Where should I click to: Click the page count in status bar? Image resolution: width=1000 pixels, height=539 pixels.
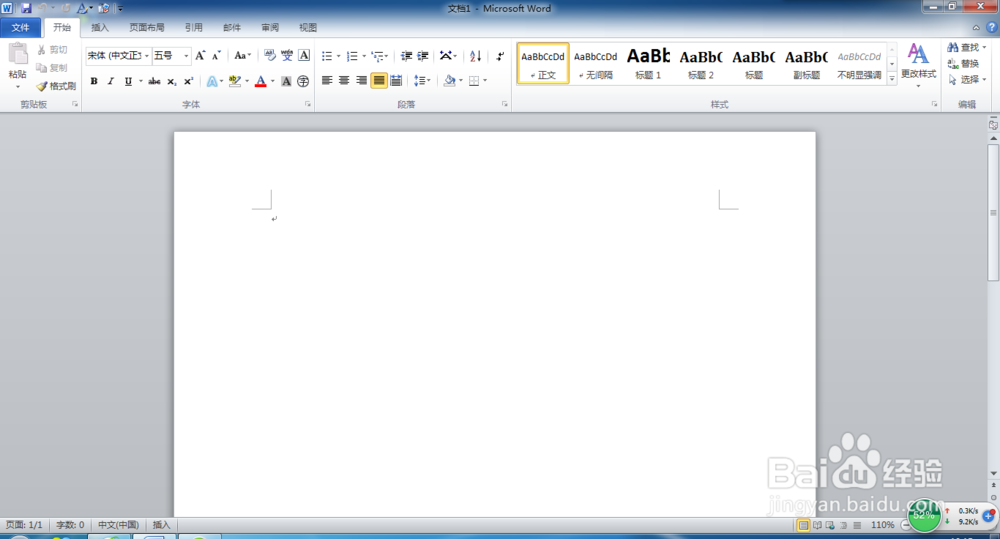[x=24, y=525]
